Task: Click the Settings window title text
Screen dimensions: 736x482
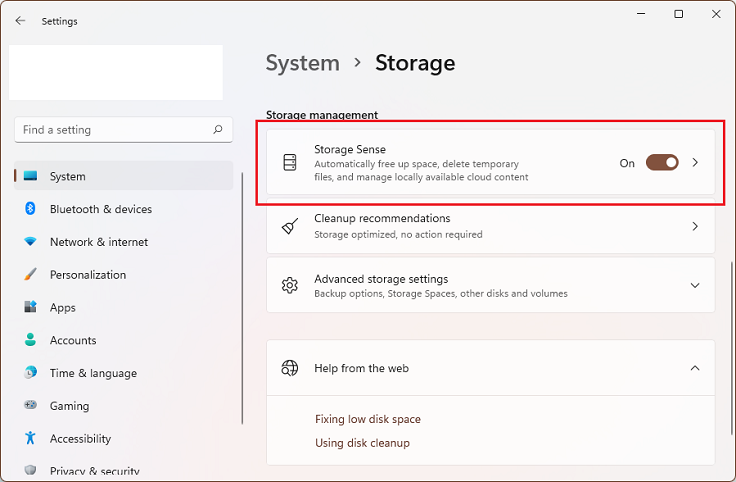Action: click(60, 21)
